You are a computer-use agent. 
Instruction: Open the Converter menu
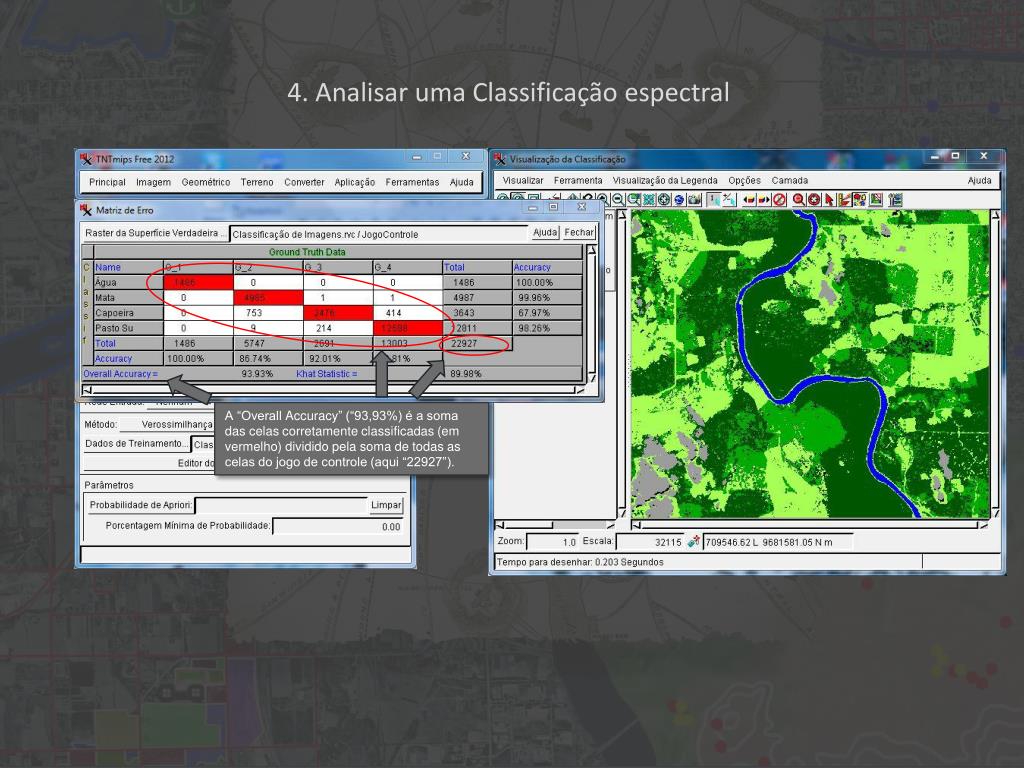(304, 182)
